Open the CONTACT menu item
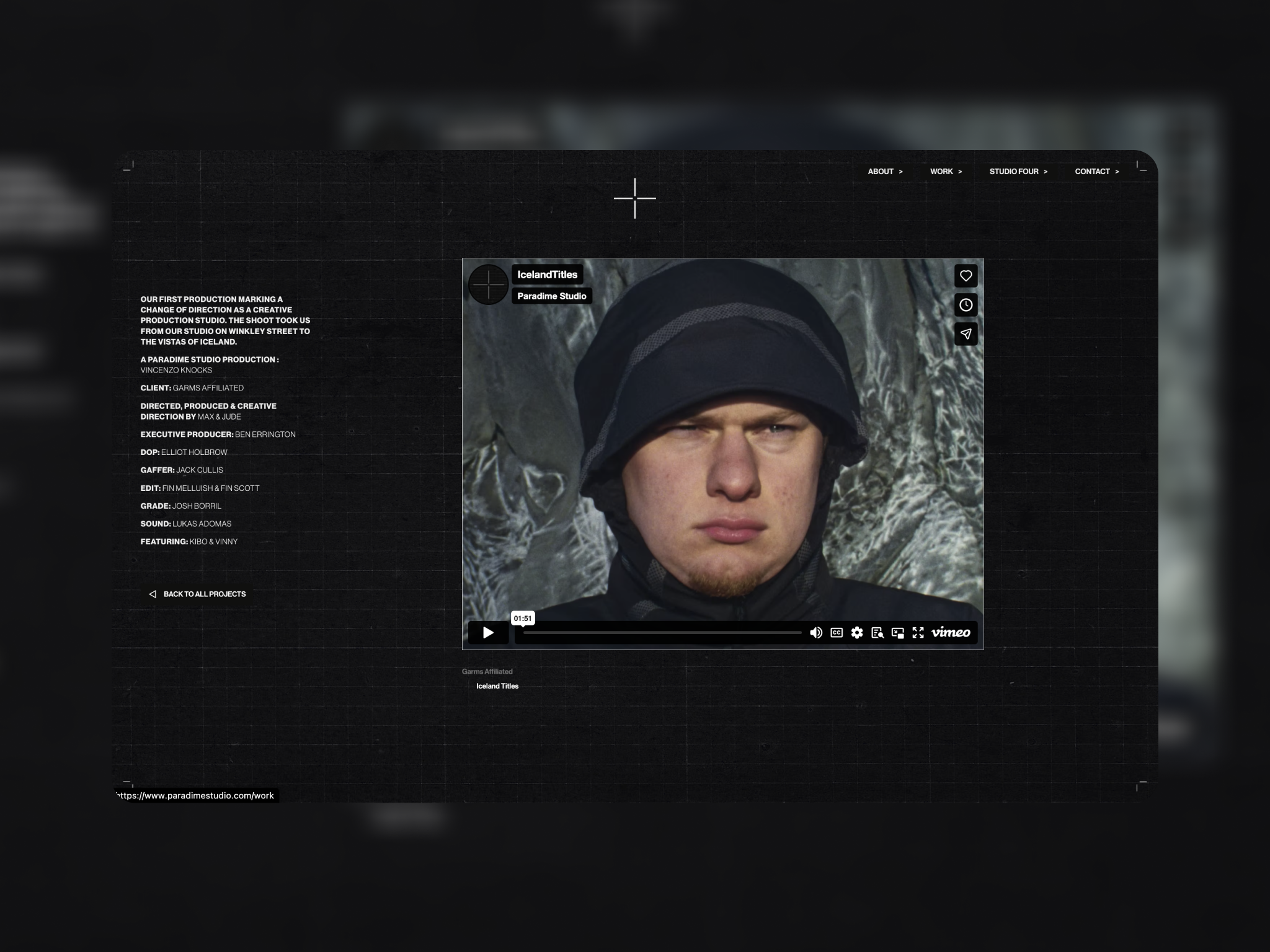This screenshot has height=952, width=1270. pos(1096,172)
